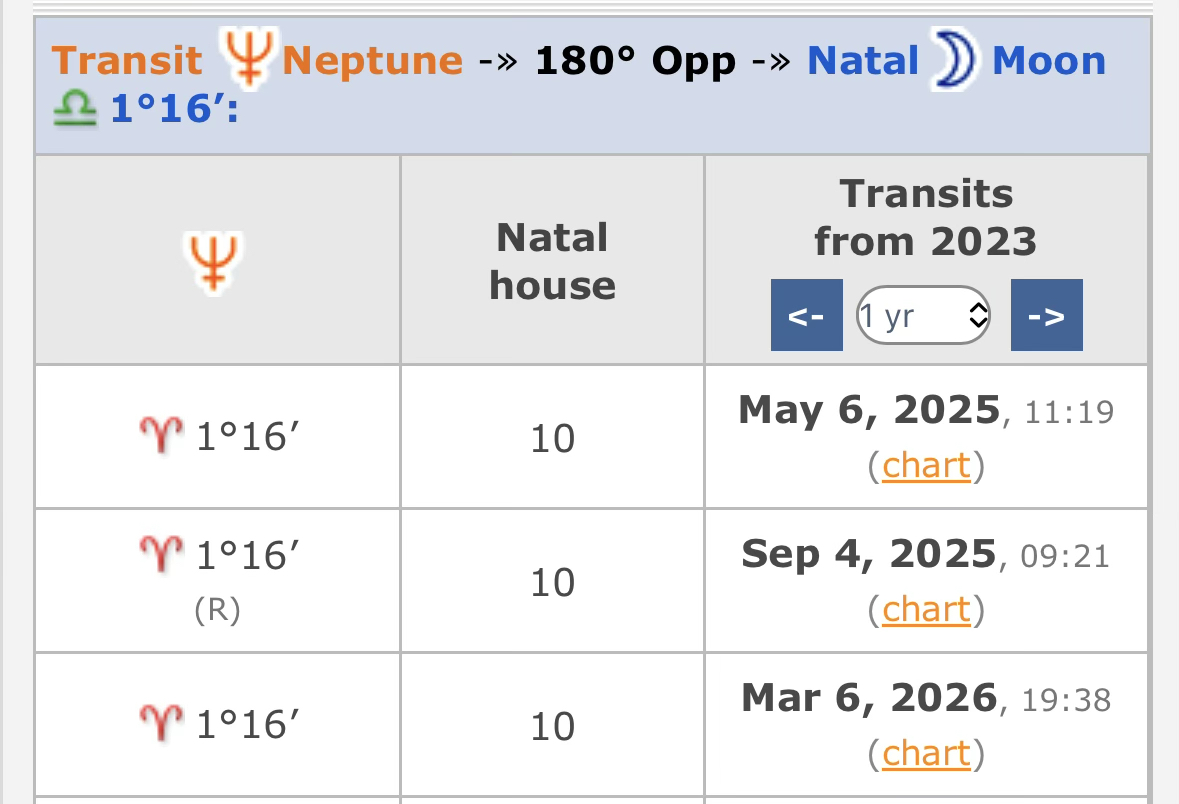
Task: Open the 1 yr time span dropdown
Action: click(x=923, y=316)
